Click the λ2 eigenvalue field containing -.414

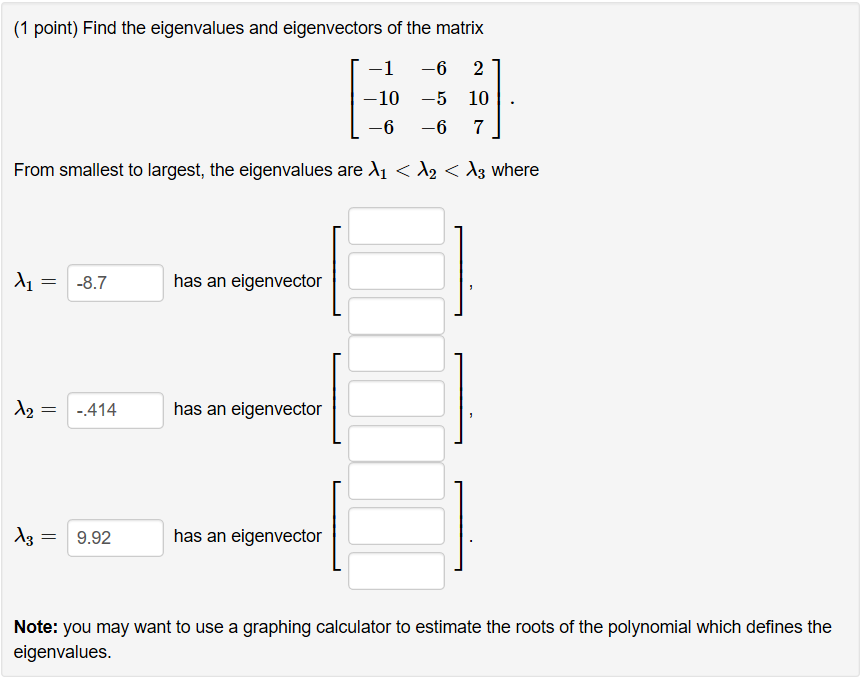pyautogui.click(x=114, y=410)
